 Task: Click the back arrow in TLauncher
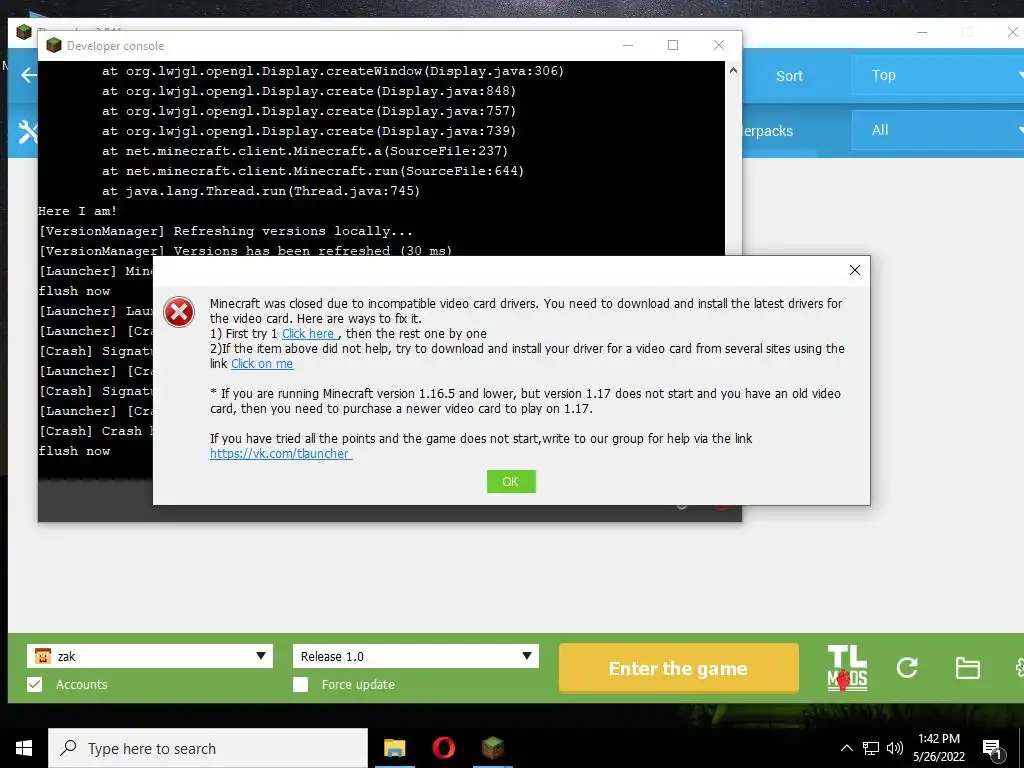(29, 75)
